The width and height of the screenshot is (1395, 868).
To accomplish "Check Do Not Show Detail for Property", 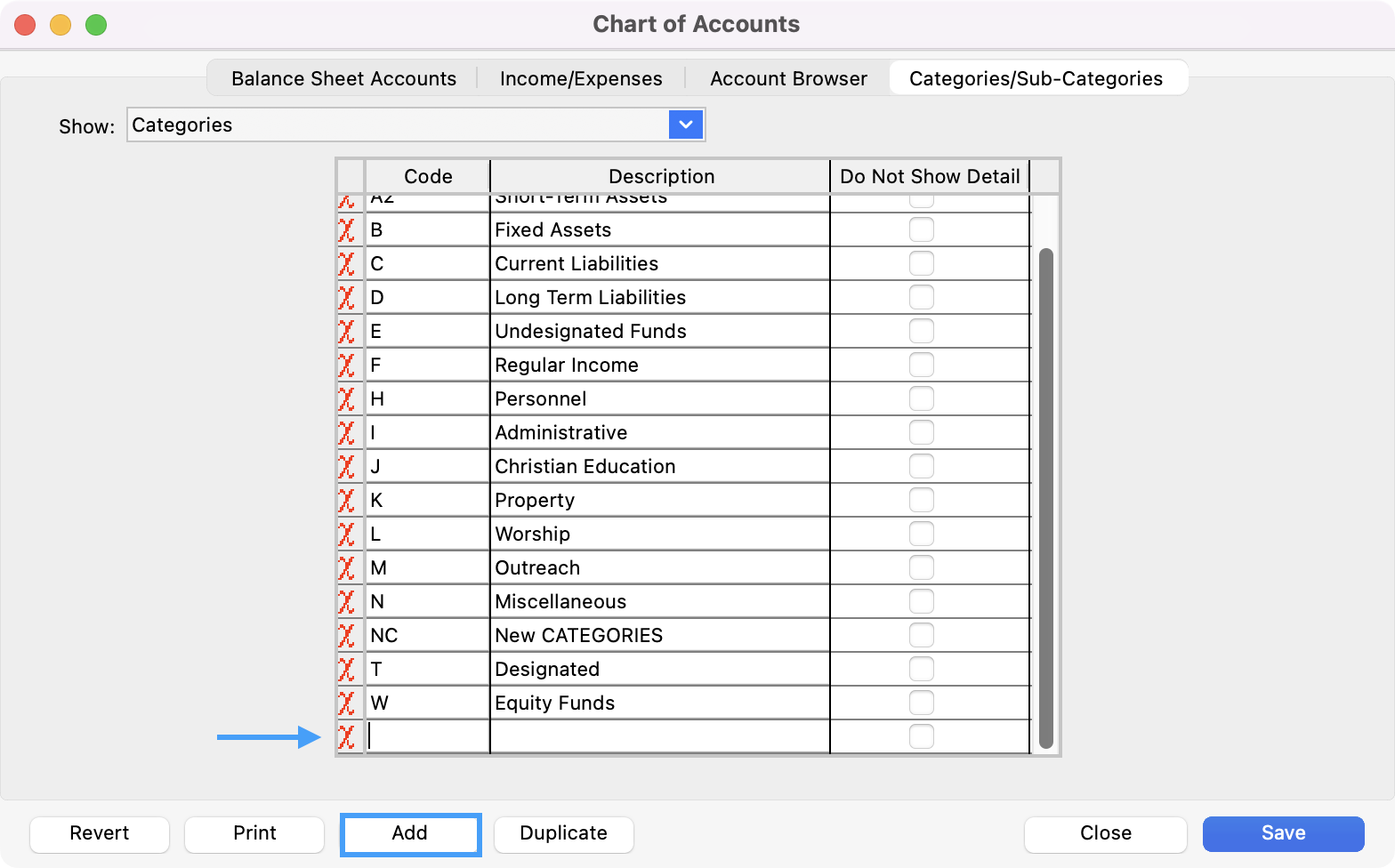I will [921, 500].
